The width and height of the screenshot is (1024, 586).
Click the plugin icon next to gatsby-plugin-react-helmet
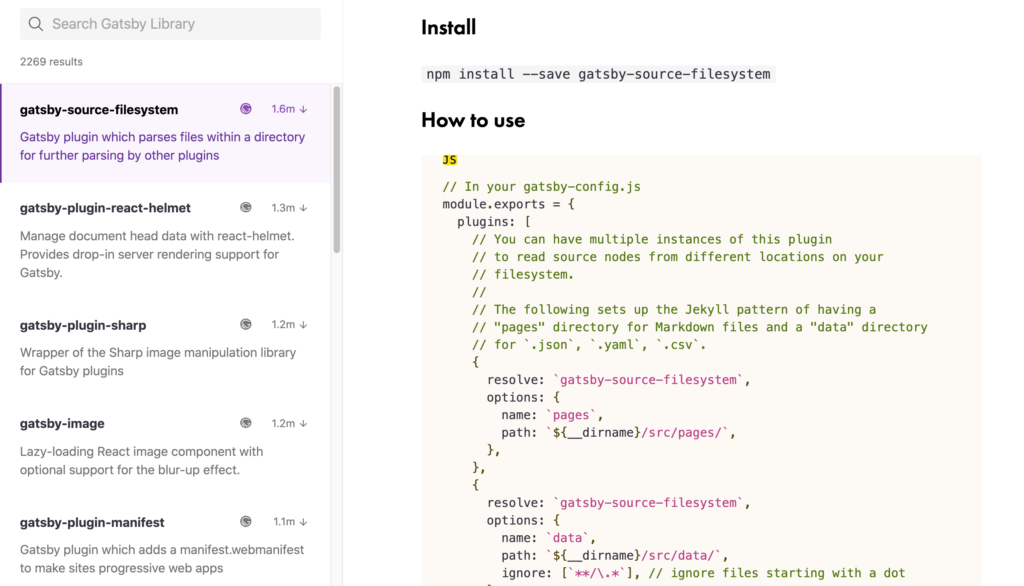[246, 207]
